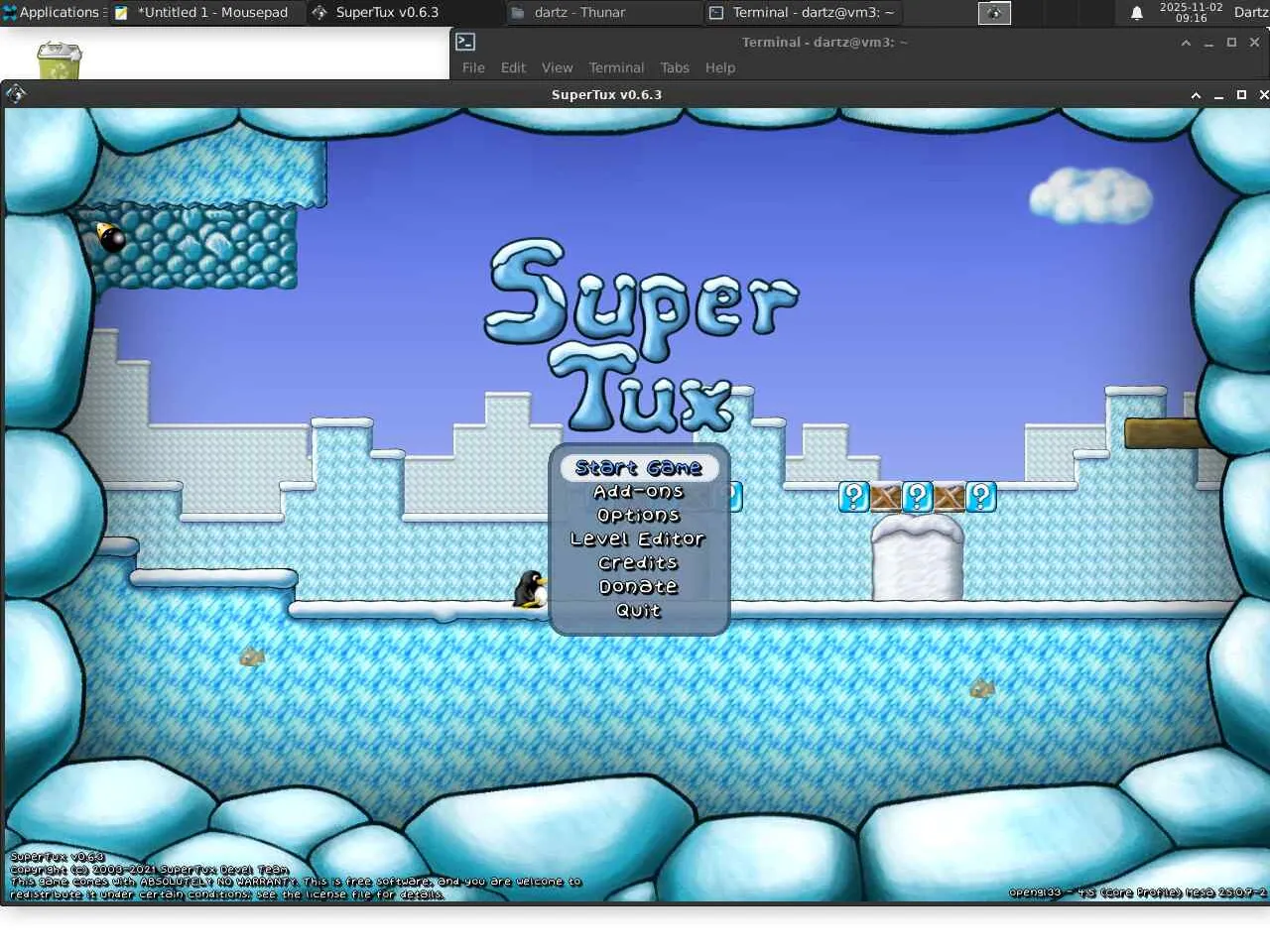Image resolution: width=1270 pixels, height=952 pixels.
Task: Select SuperTux v0.6.3 in the taskbar
Action: coord(405,13)
